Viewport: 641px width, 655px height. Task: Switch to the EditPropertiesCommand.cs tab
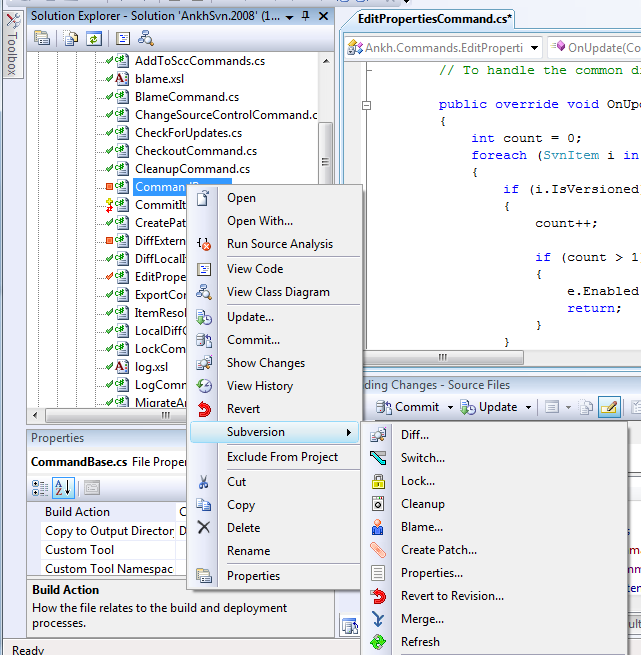[x=434, y=19]
